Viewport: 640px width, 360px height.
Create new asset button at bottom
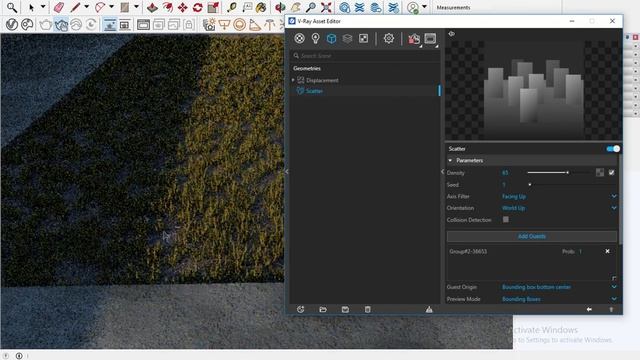pos(300,309)
